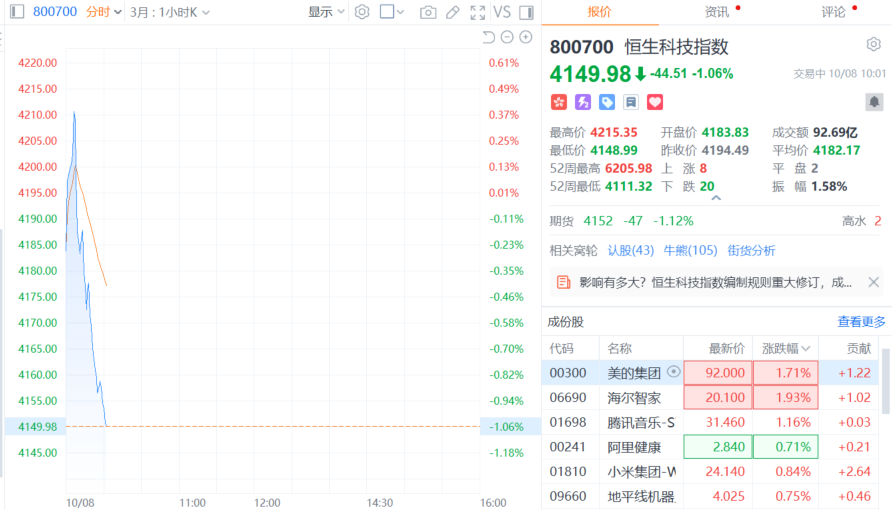This screenshot has height=510, width=892.
Task: Click the -1.06% label on percent axis
Action: [x=506, y=426]
